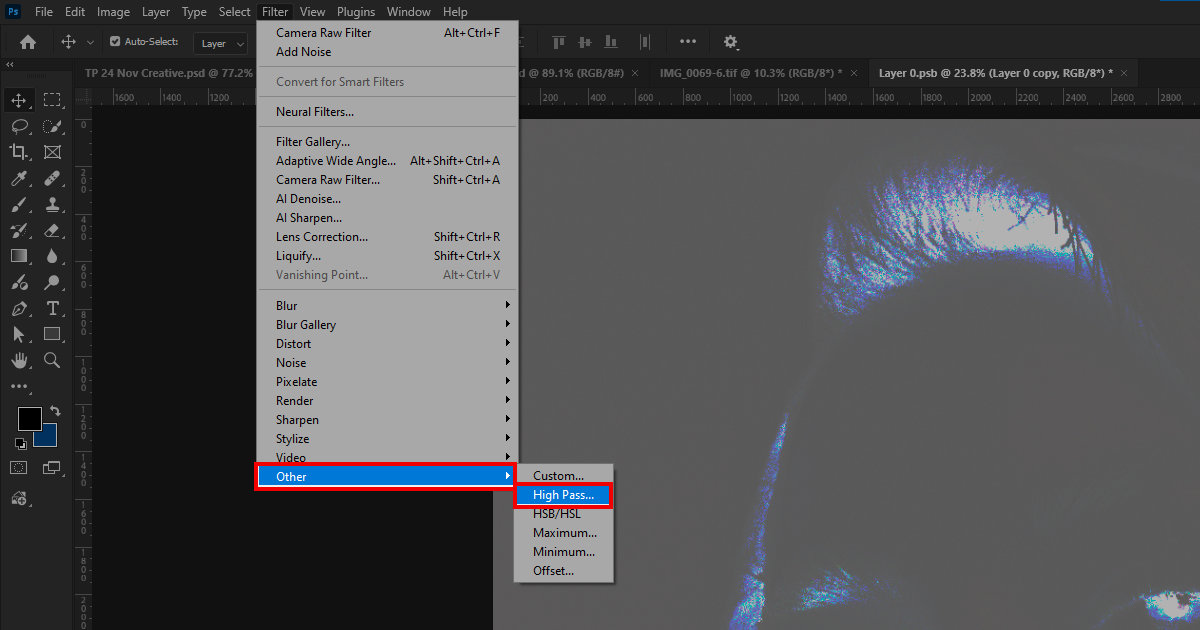This screenshot has height=630, width=1200.
Task: Select the Clone Stamp tool
Action: [x=52, y=204]
